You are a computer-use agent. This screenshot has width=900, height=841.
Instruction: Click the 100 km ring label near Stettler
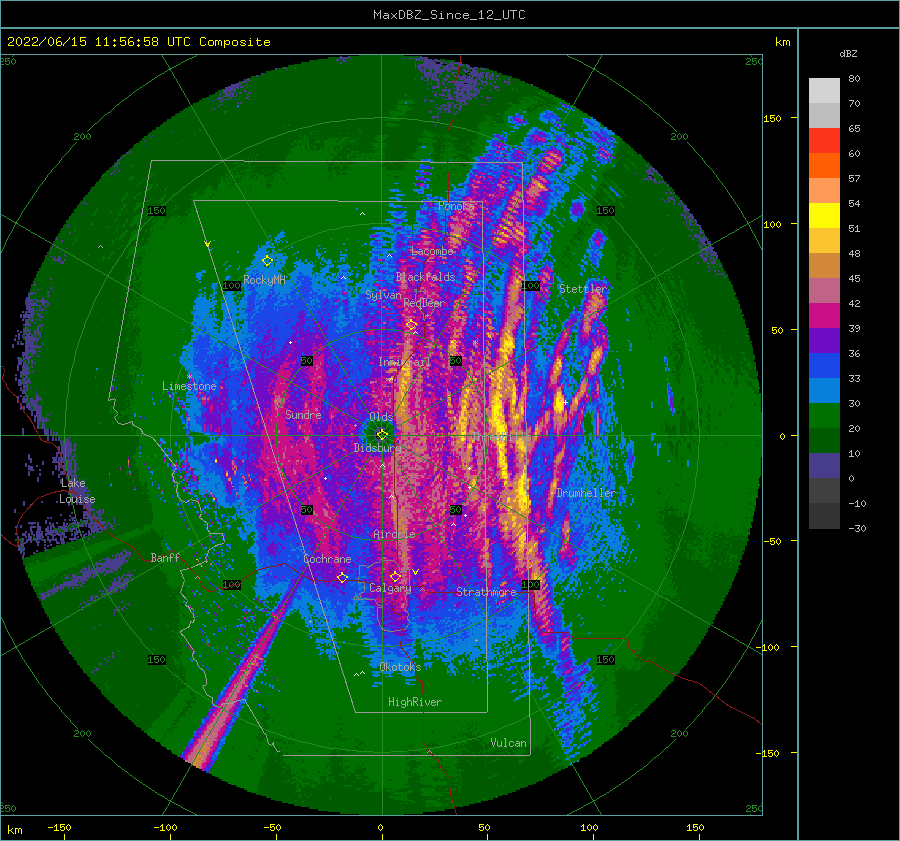(x=531, y=285)
